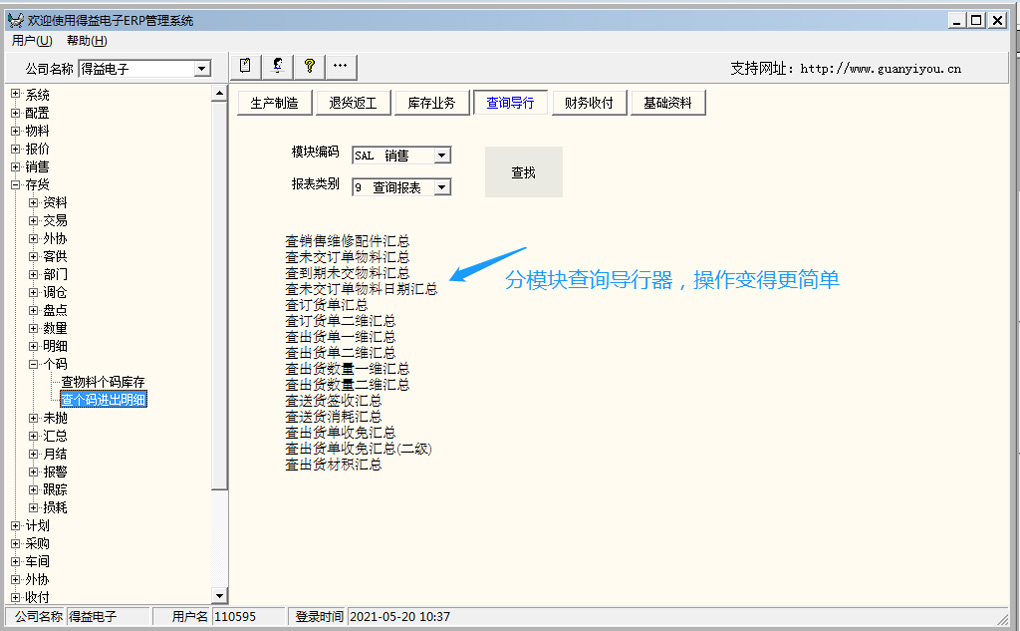The height and width of the screenshot is (631, 1020).
Task: Click the user profile toolbar icon
Action: [x=277, y=66]
